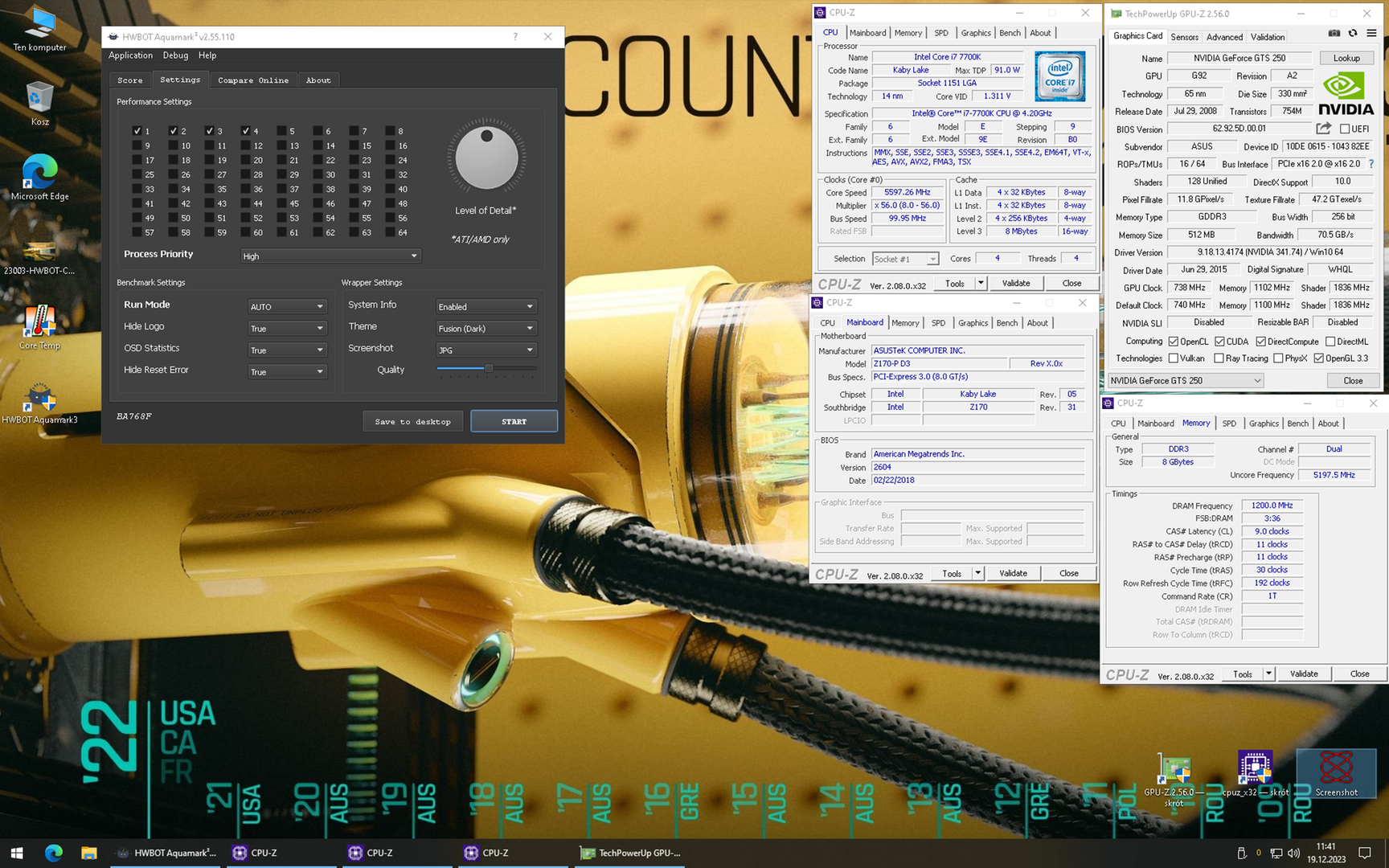Viewport: 1389px width, 868px height.
Task: Adjust the screenshot Quality slider
Action: point(487,368)
